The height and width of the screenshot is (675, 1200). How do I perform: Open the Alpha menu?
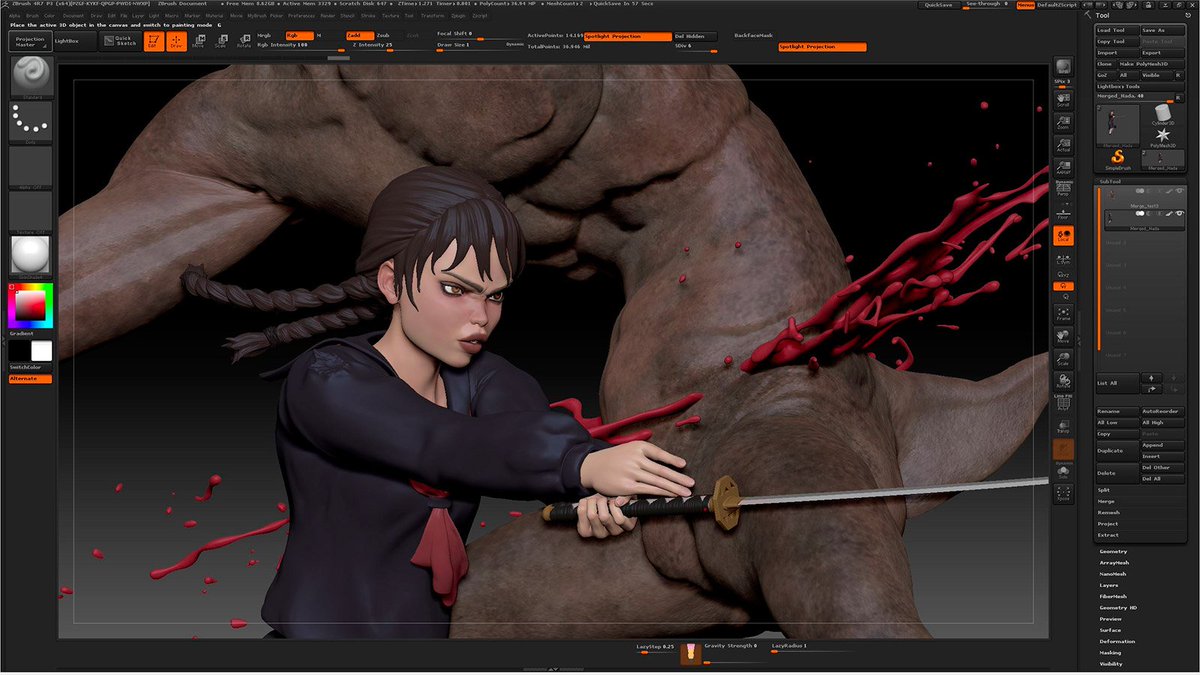tap(16, 16)
